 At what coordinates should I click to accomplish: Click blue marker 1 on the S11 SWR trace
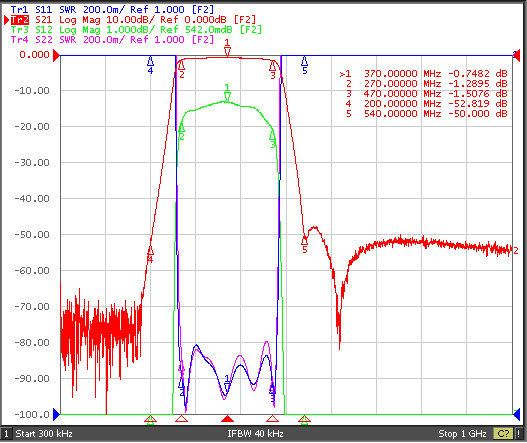[x=227, y=383]
